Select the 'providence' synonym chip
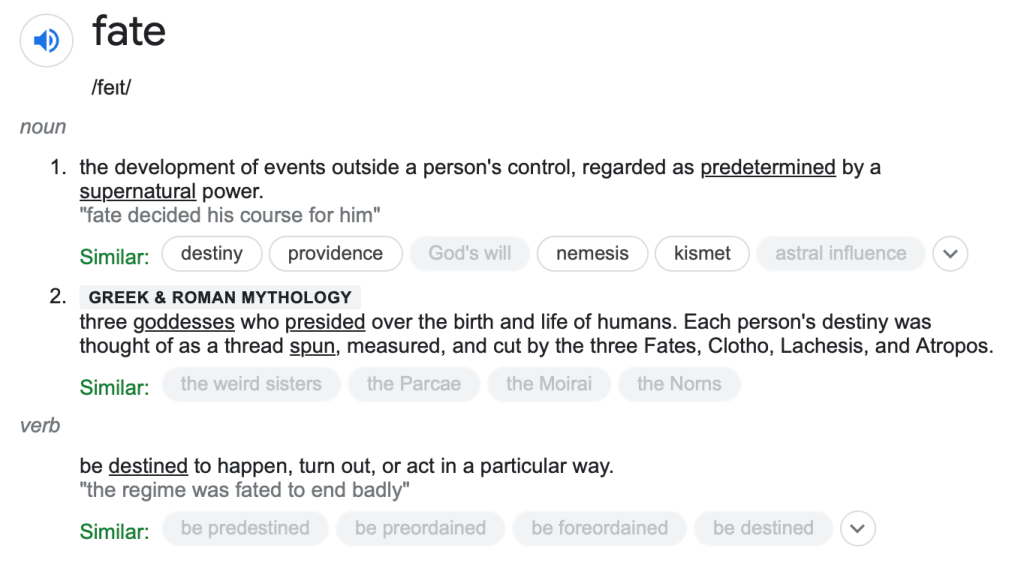The height and width of the screenshot is (569, 1024). click(335, 254)
